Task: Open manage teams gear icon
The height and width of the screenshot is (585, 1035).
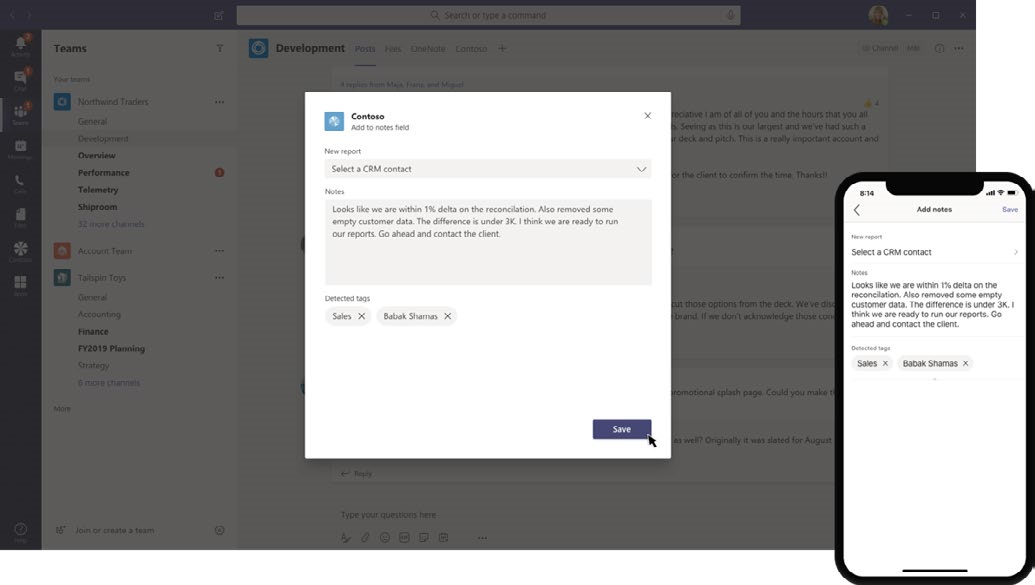Action: [220, 530]
